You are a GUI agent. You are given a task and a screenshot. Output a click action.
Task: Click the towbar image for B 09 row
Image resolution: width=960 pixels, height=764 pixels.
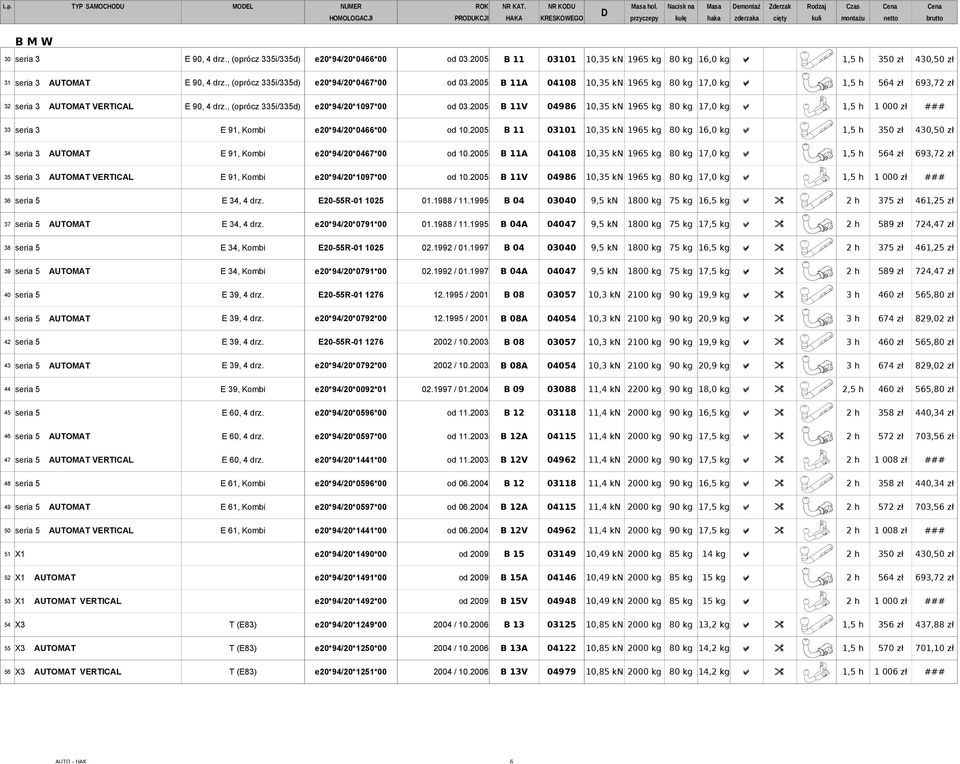point(816,389)
